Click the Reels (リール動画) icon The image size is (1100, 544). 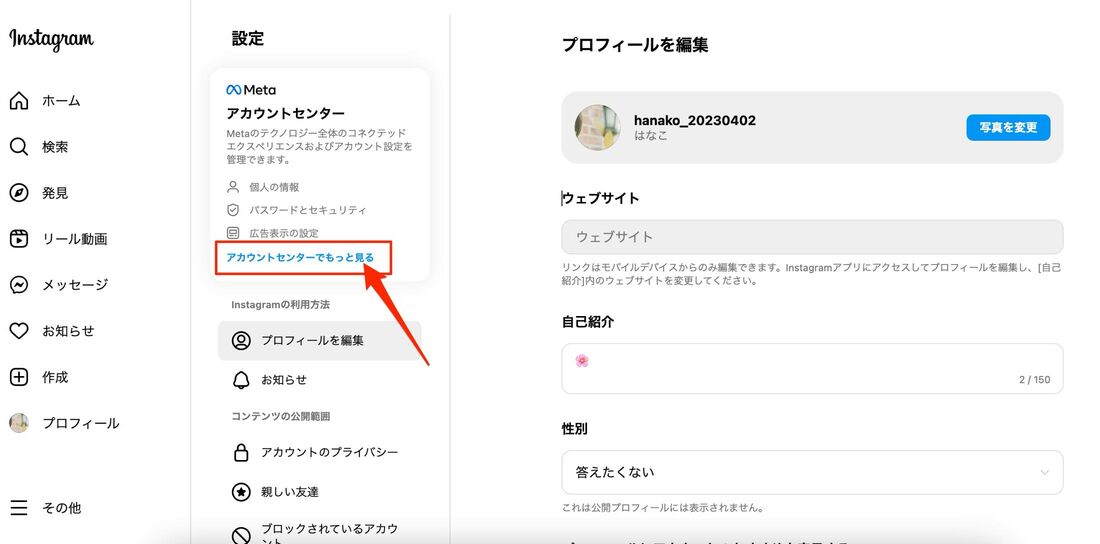(19, 239)
